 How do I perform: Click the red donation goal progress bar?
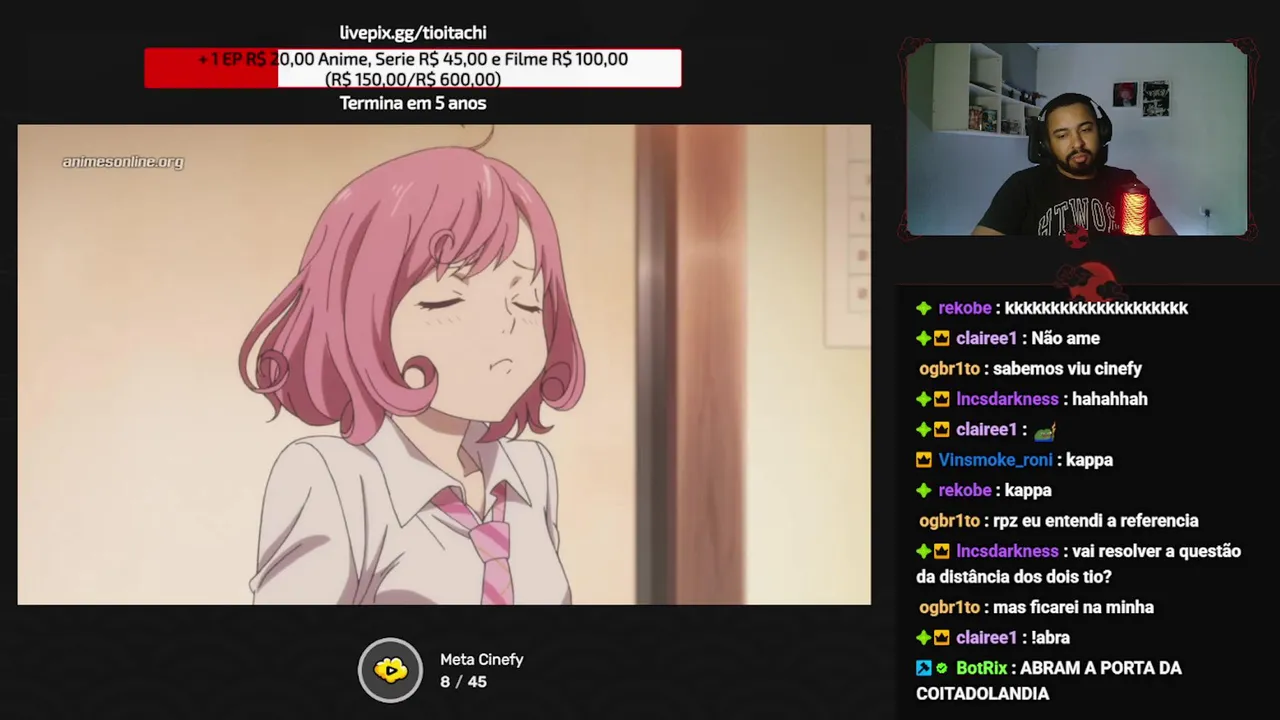413,68
